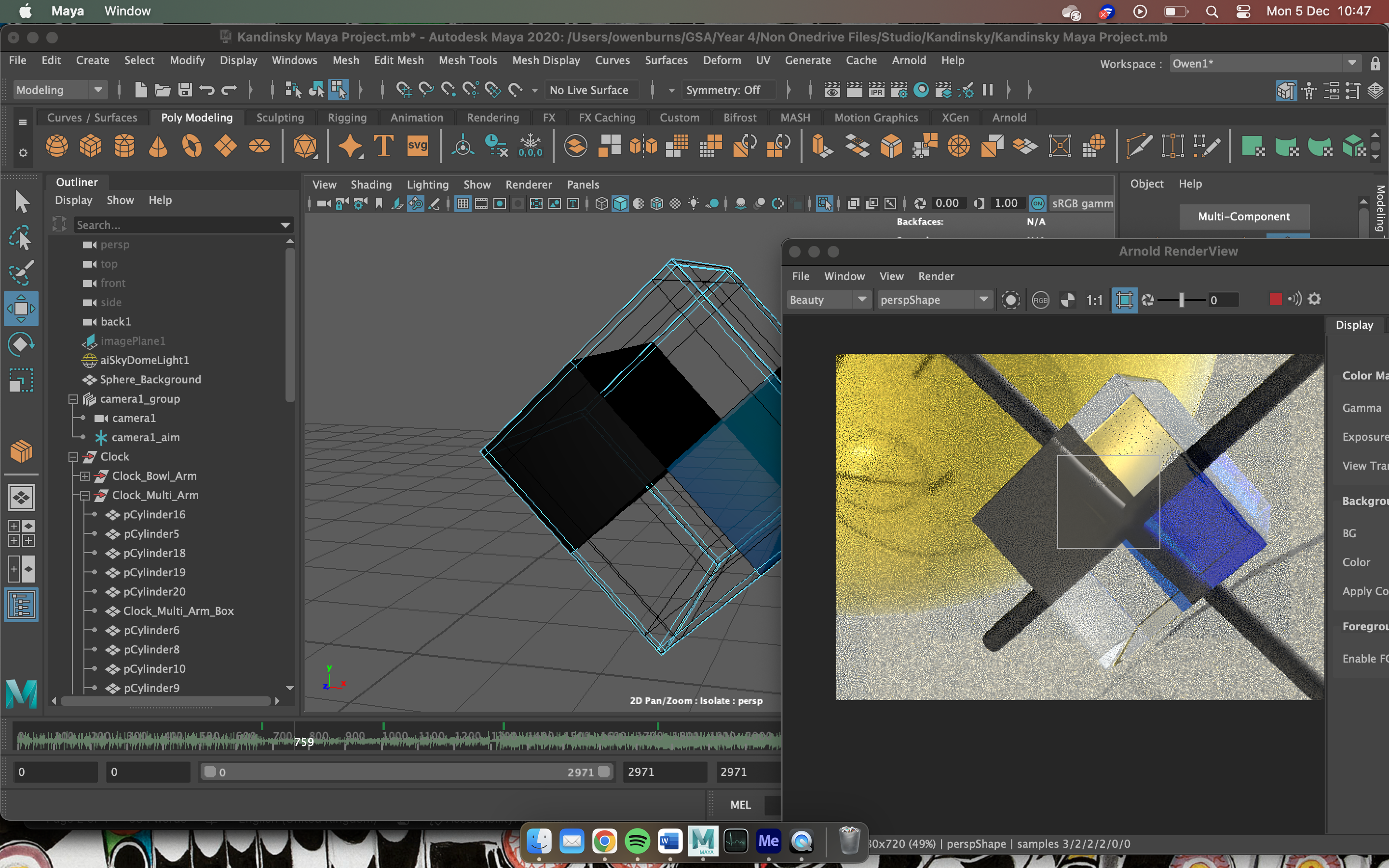Click the save scene icon

click(185, 90)
